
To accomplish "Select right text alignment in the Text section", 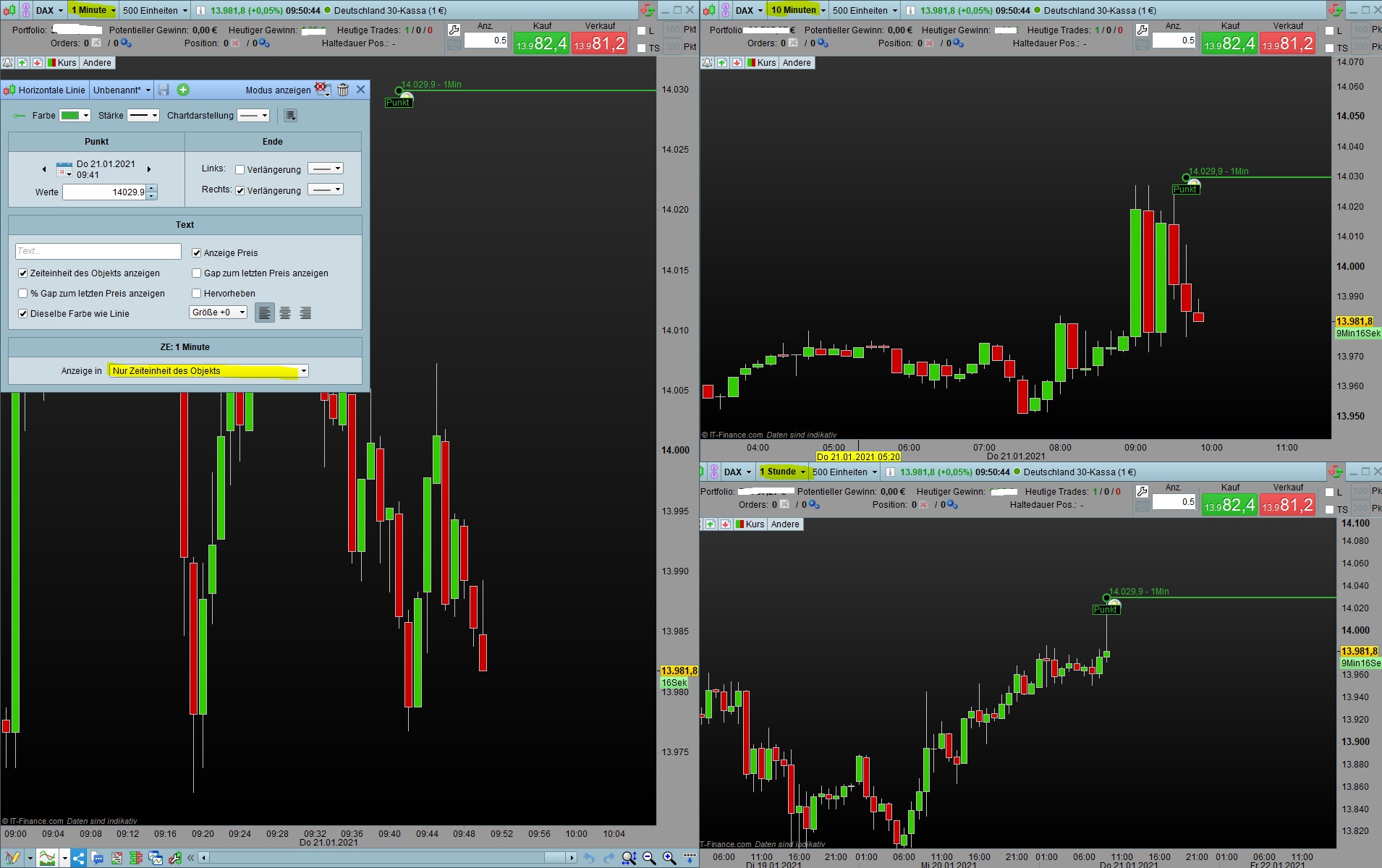I will 305,312.
